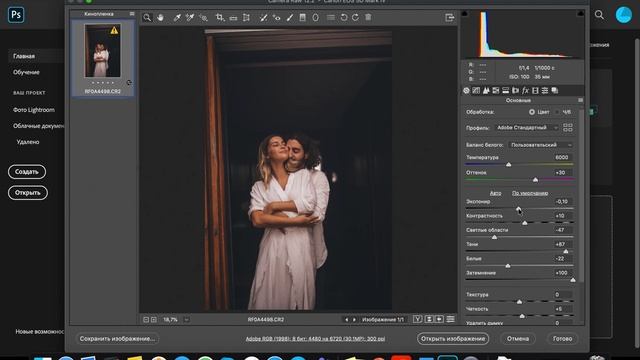Toggle shadow clipping warning in histogram
640x360 pixels.
pos(464,14)
